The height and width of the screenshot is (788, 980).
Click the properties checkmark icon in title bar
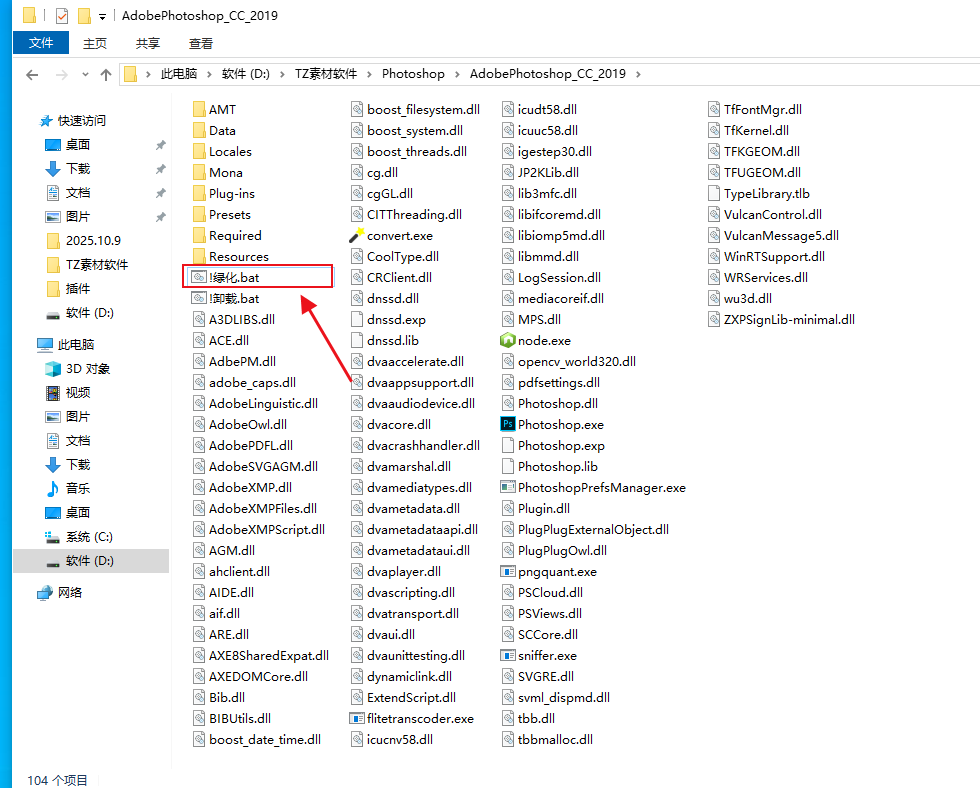[x=62, y=16]
